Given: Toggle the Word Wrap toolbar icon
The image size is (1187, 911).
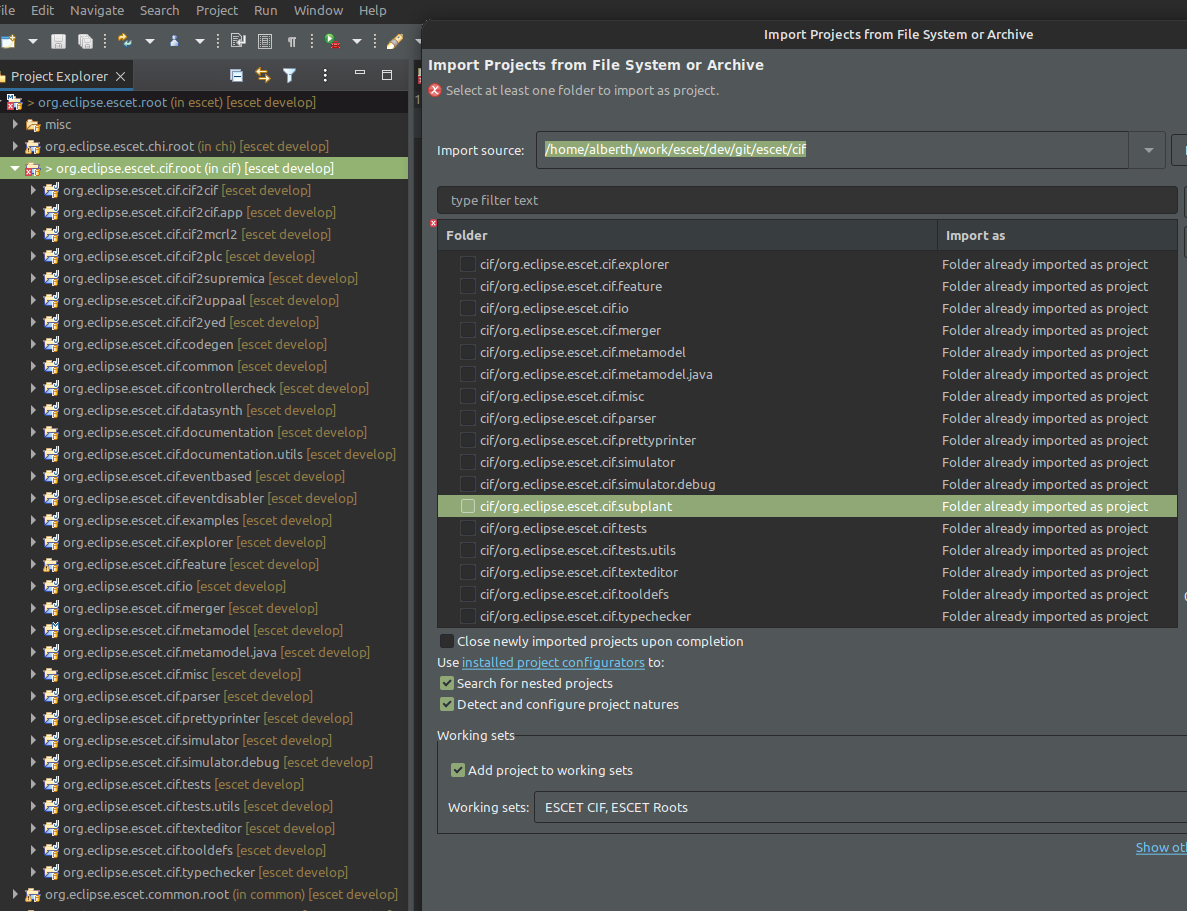Looking at the screenshot, I should 238,41.
